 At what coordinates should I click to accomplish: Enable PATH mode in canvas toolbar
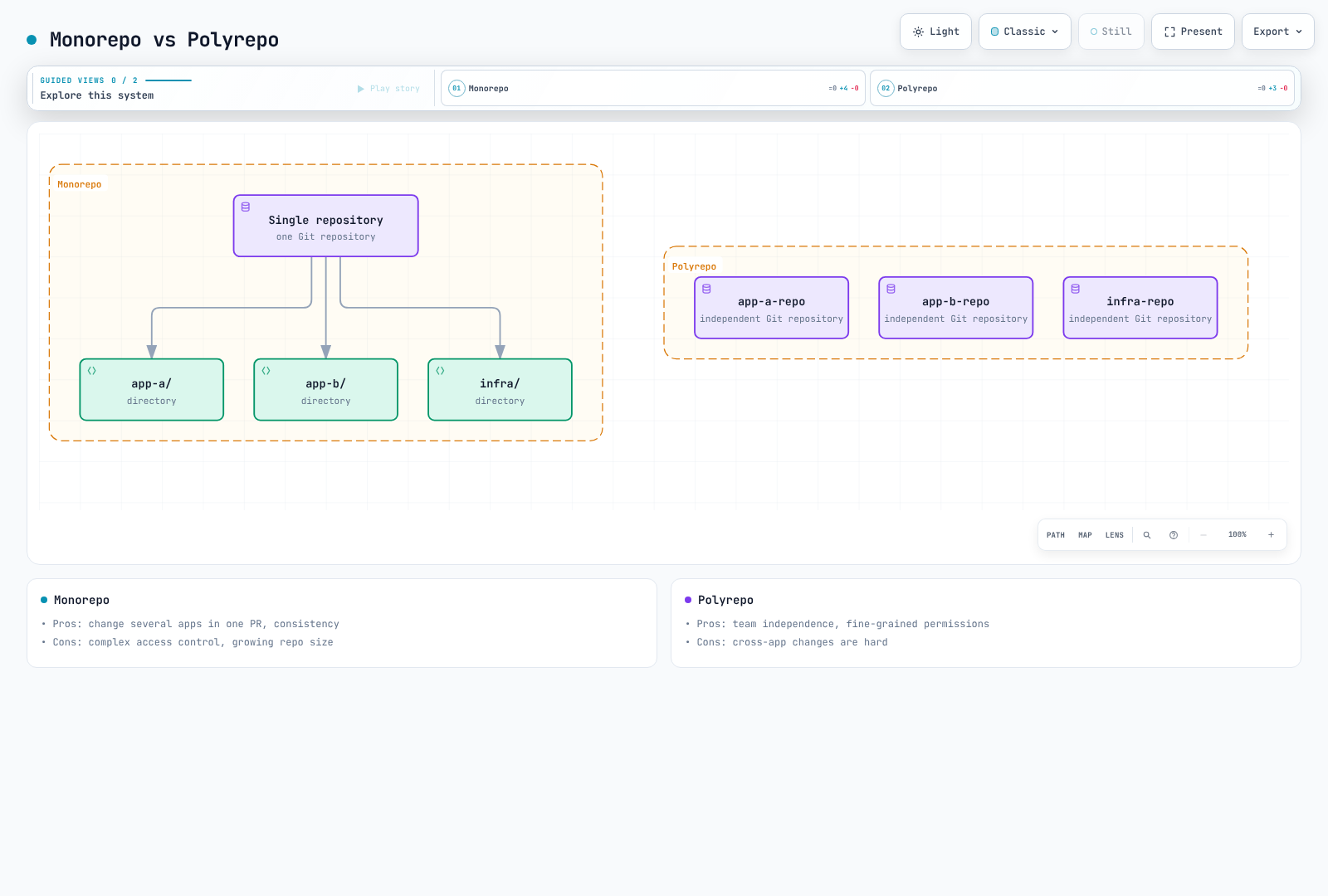(1056, 535)
